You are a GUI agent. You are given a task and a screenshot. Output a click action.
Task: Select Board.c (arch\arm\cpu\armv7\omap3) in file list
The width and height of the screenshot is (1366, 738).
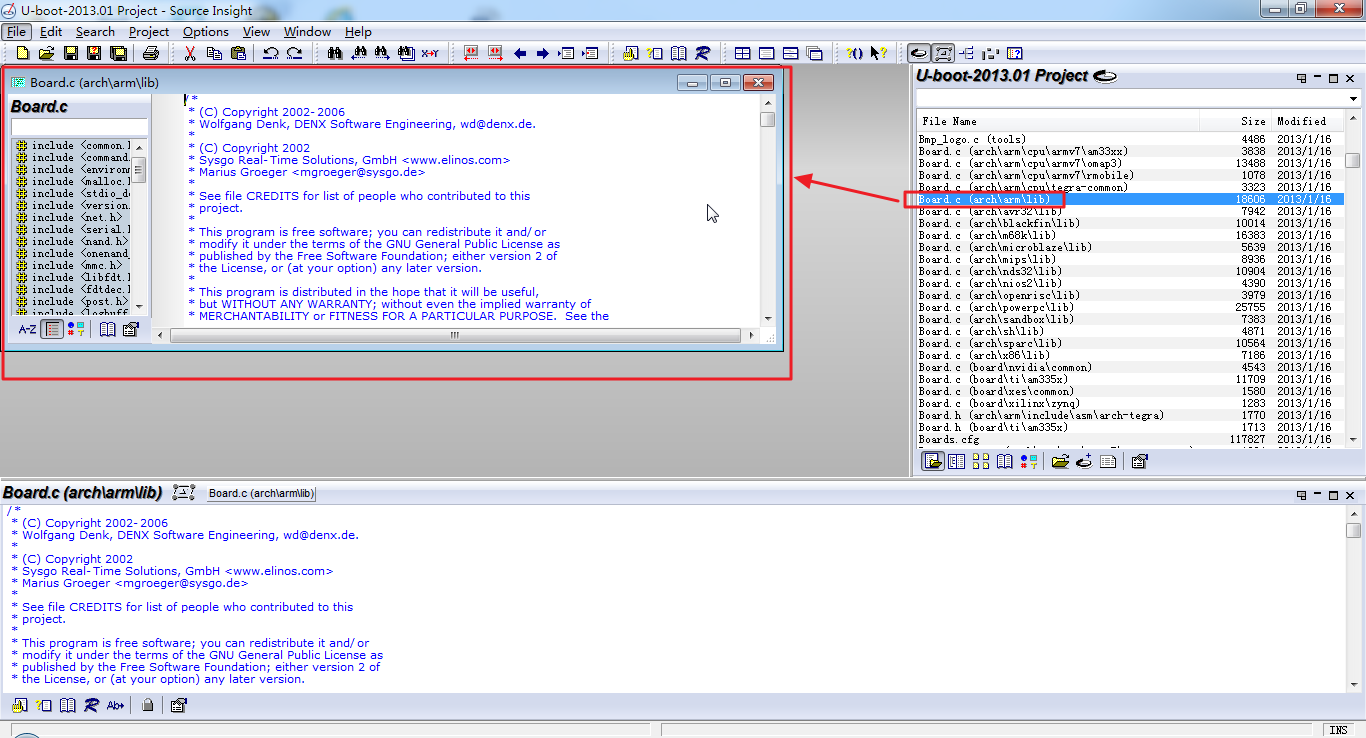1130,163
